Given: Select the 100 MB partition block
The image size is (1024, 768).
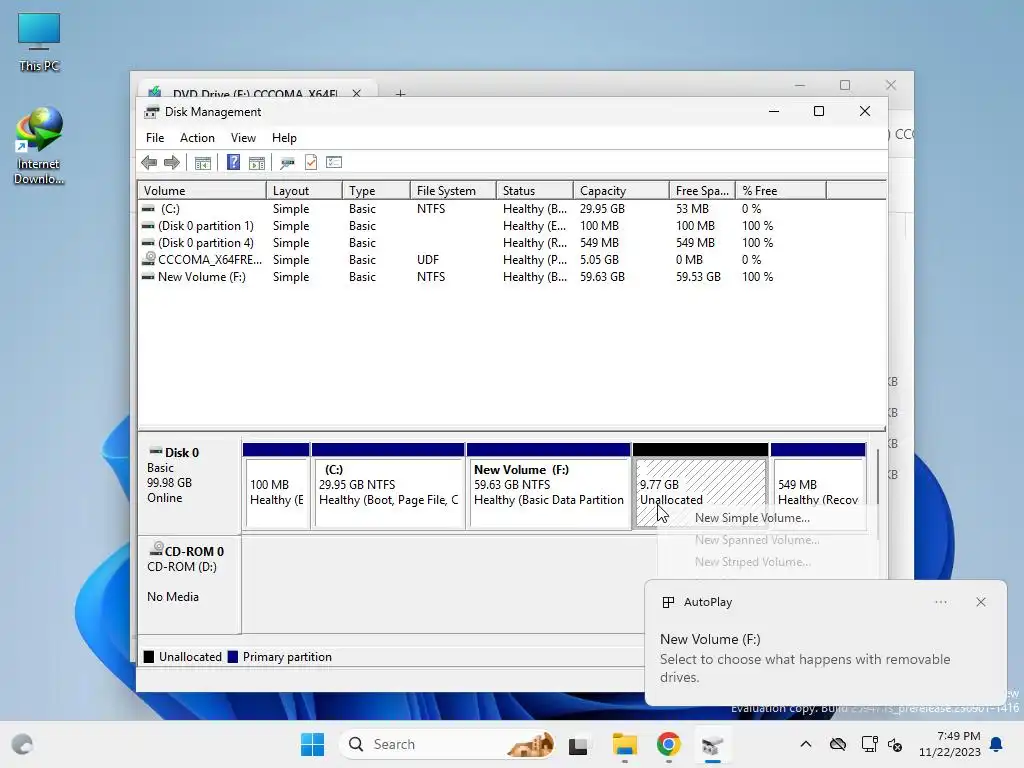Looking at the screenshot, I should 276,487.
